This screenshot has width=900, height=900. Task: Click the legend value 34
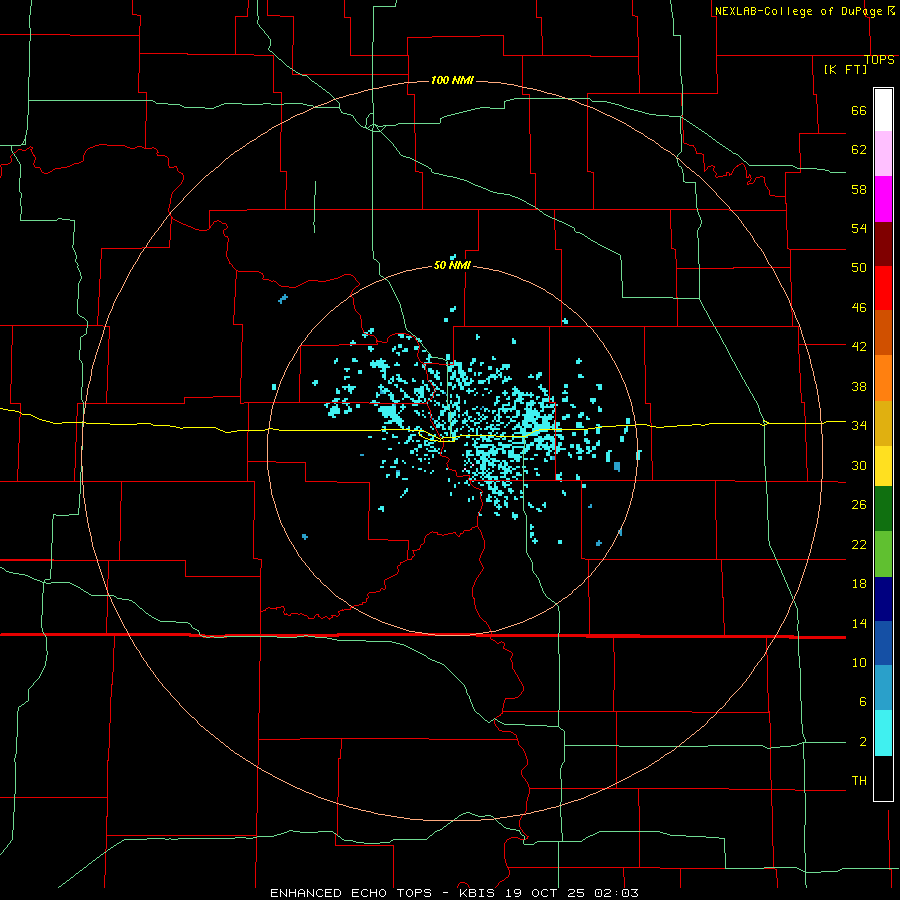click(859, 426)
